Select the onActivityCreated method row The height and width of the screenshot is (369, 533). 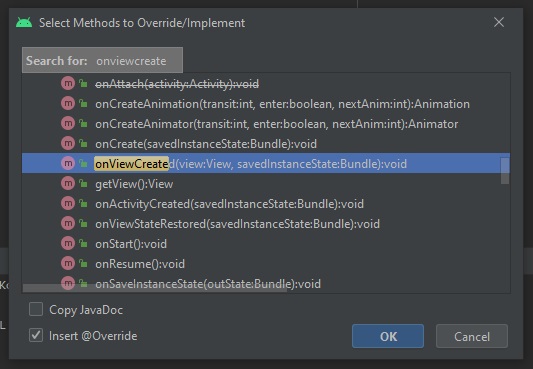266,204
